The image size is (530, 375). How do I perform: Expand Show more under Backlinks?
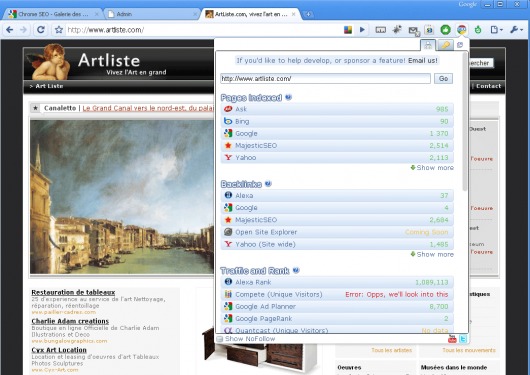point(432,254)
